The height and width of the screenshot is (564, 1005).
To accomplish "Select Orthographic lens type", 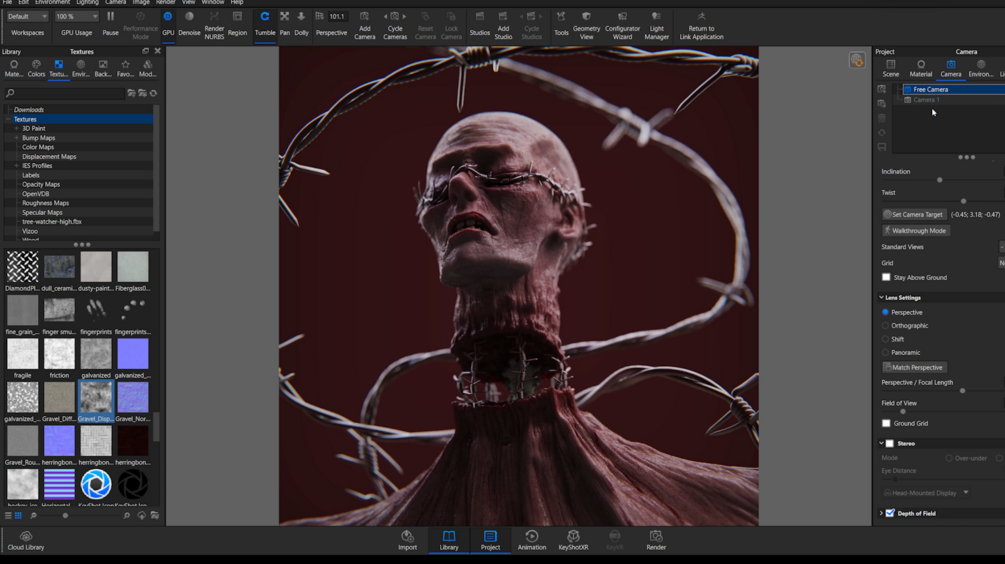I will tap(885, 326).
